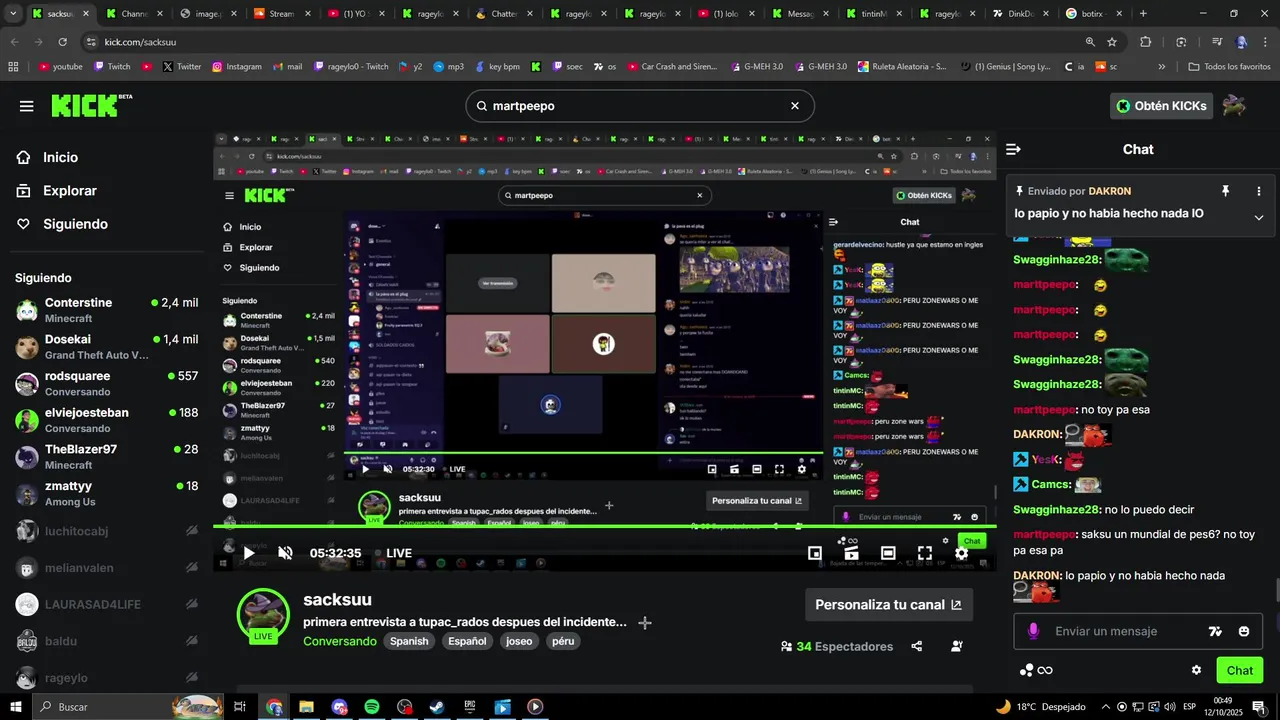Click the channel points infinity icon

[1037, 671]
